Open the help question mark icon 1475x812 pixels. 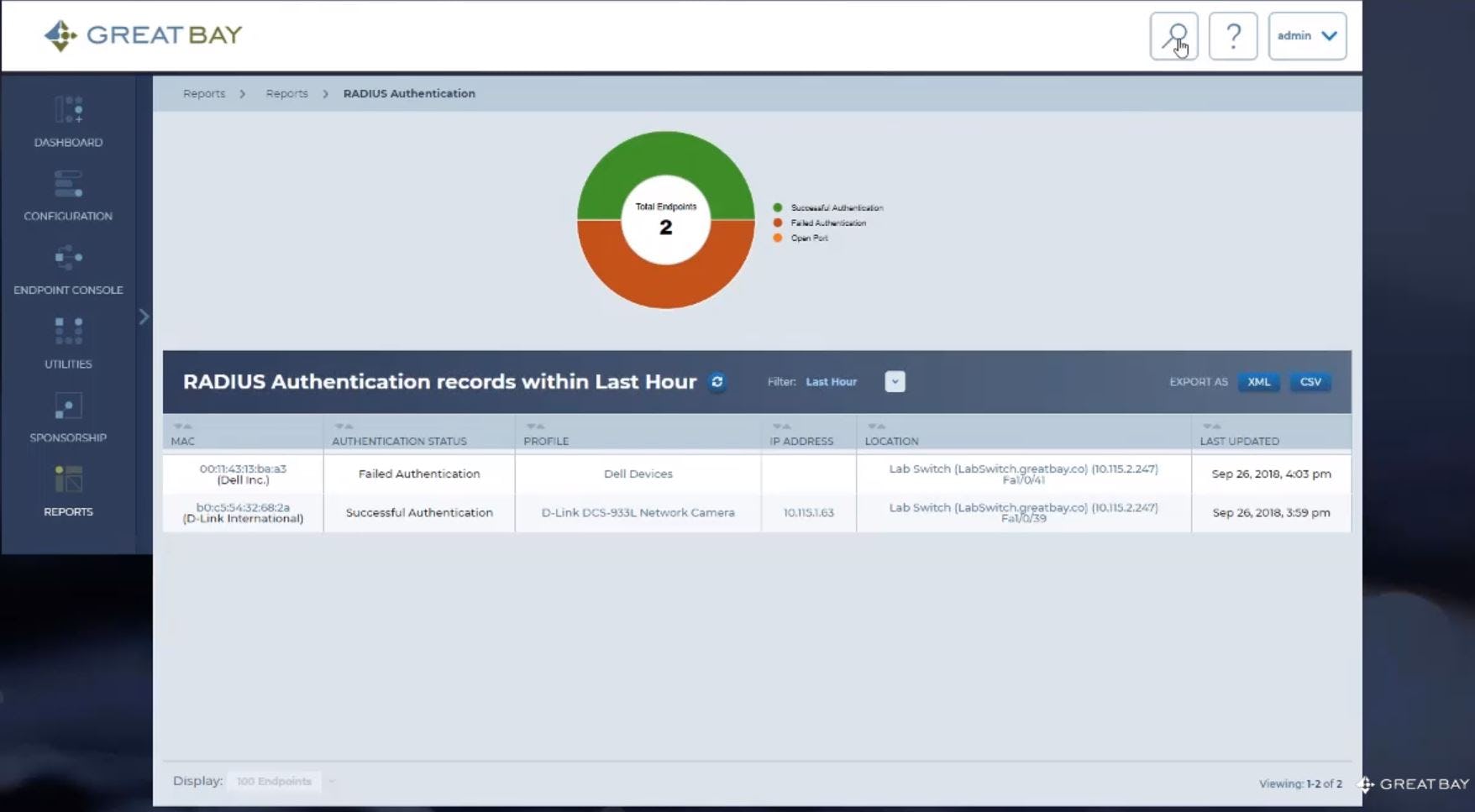point(1232,35)
